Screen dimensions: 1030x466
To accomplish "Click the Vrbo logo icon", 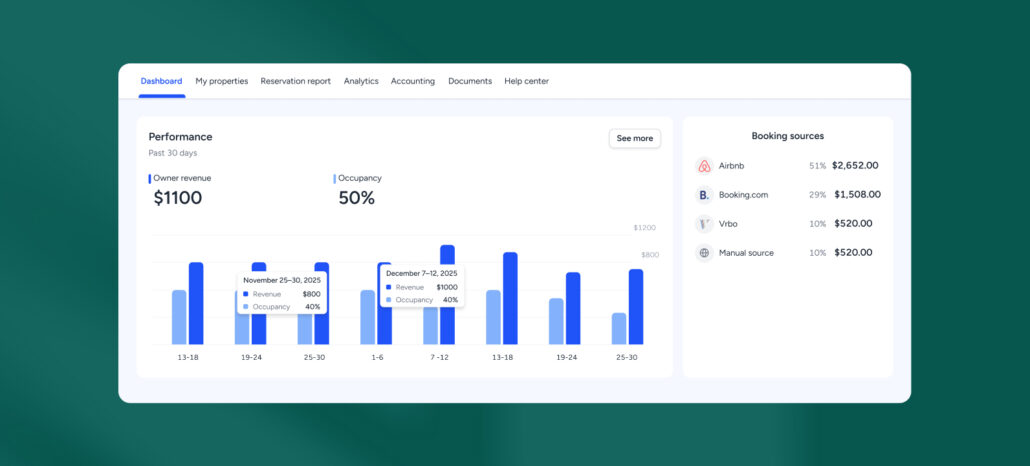I will [704, 224].
